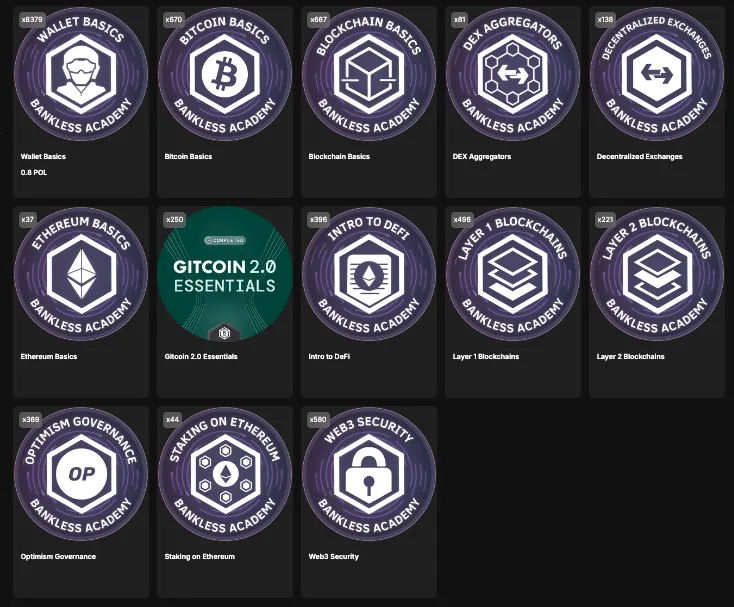This screenshot has height=607, width=734.
Task: Open the Decentralized Exchanges badge image
Action: pos(657,74)
